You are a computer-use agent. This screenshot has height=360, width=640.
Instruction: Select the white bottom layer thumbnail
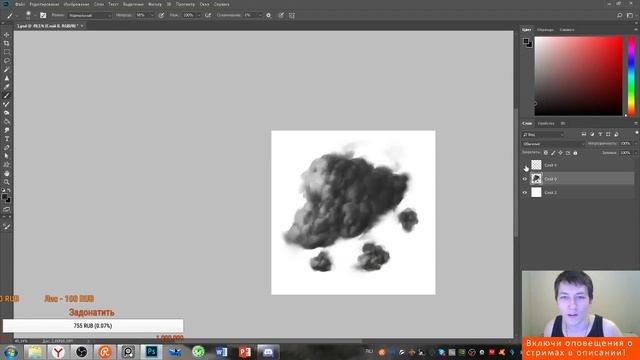click(x=536, y=192)
